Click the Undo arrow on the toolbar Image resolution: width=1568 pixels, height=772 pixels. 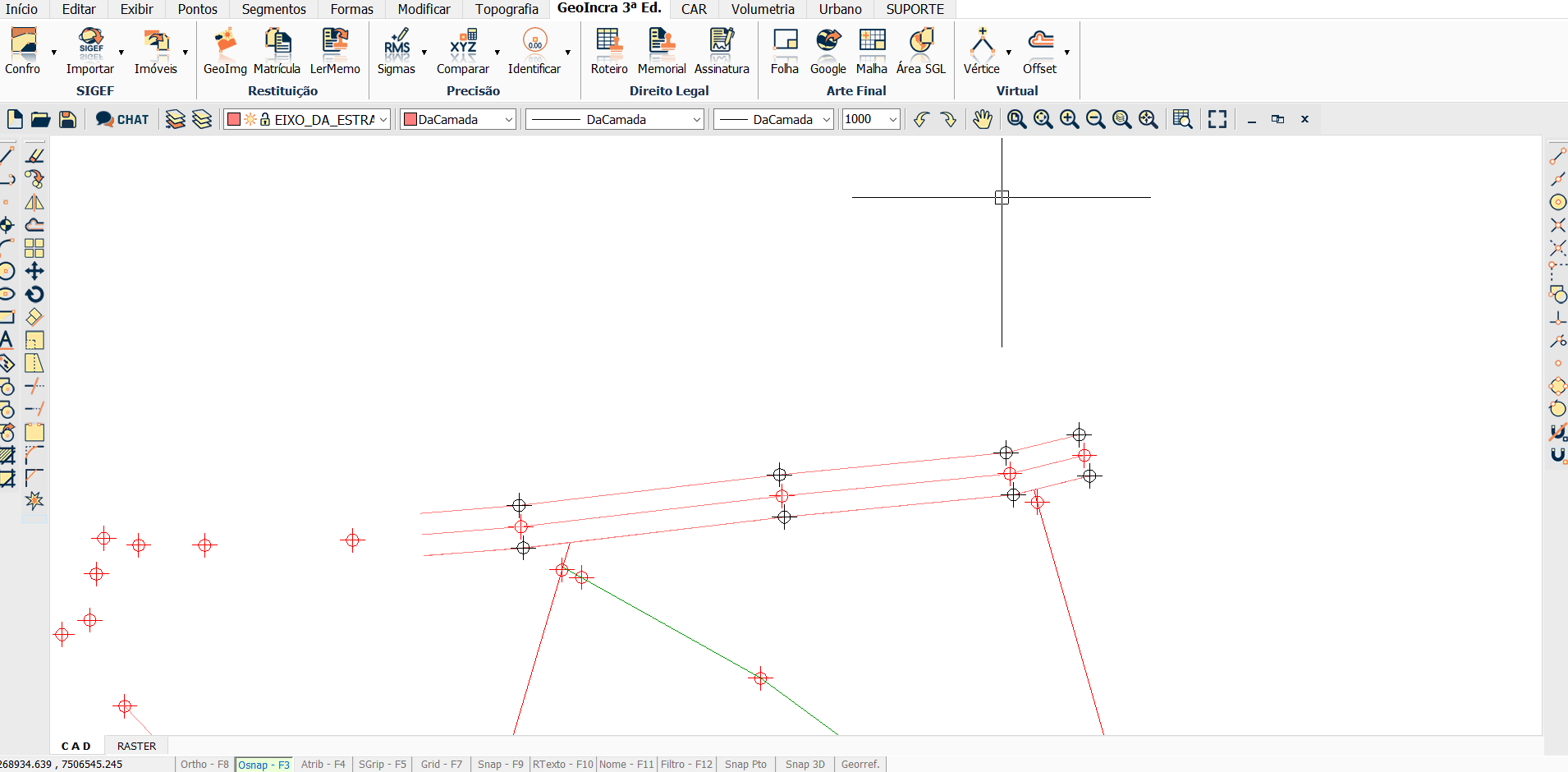pyautogui.click(x=920, y=119)
